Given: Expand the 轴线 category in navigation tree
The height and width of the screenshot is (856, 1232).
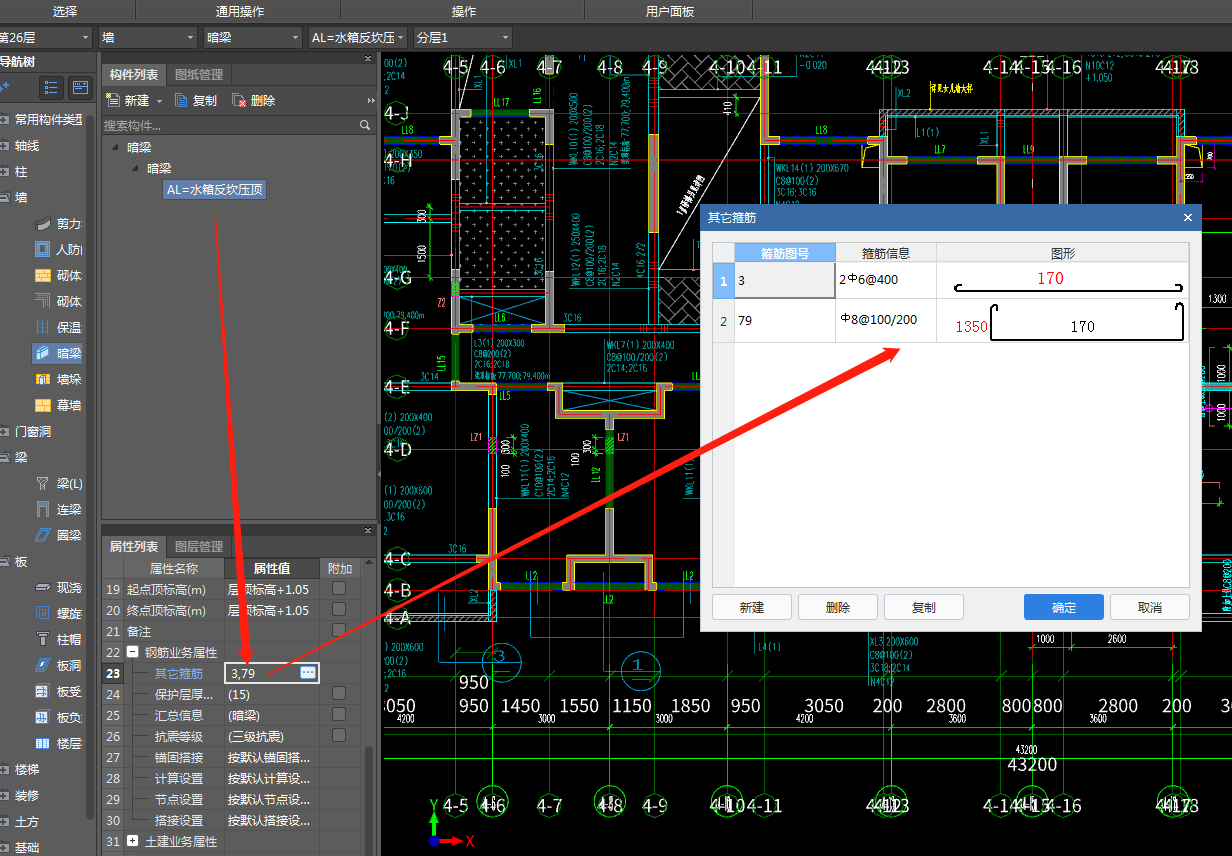Looking at the screenshot, I should (5, 145).
